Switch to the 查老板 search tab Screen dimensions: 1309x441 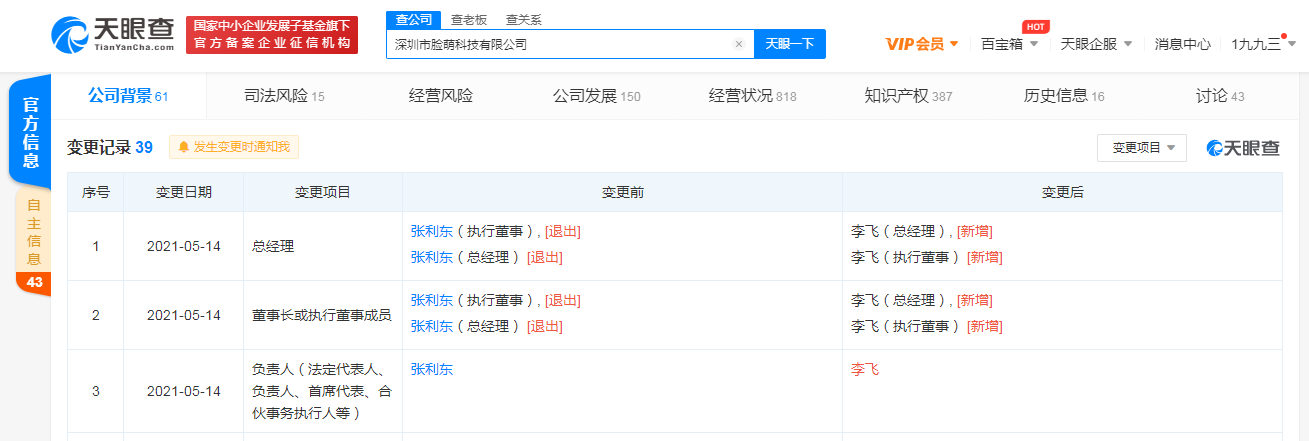[469, 19]
